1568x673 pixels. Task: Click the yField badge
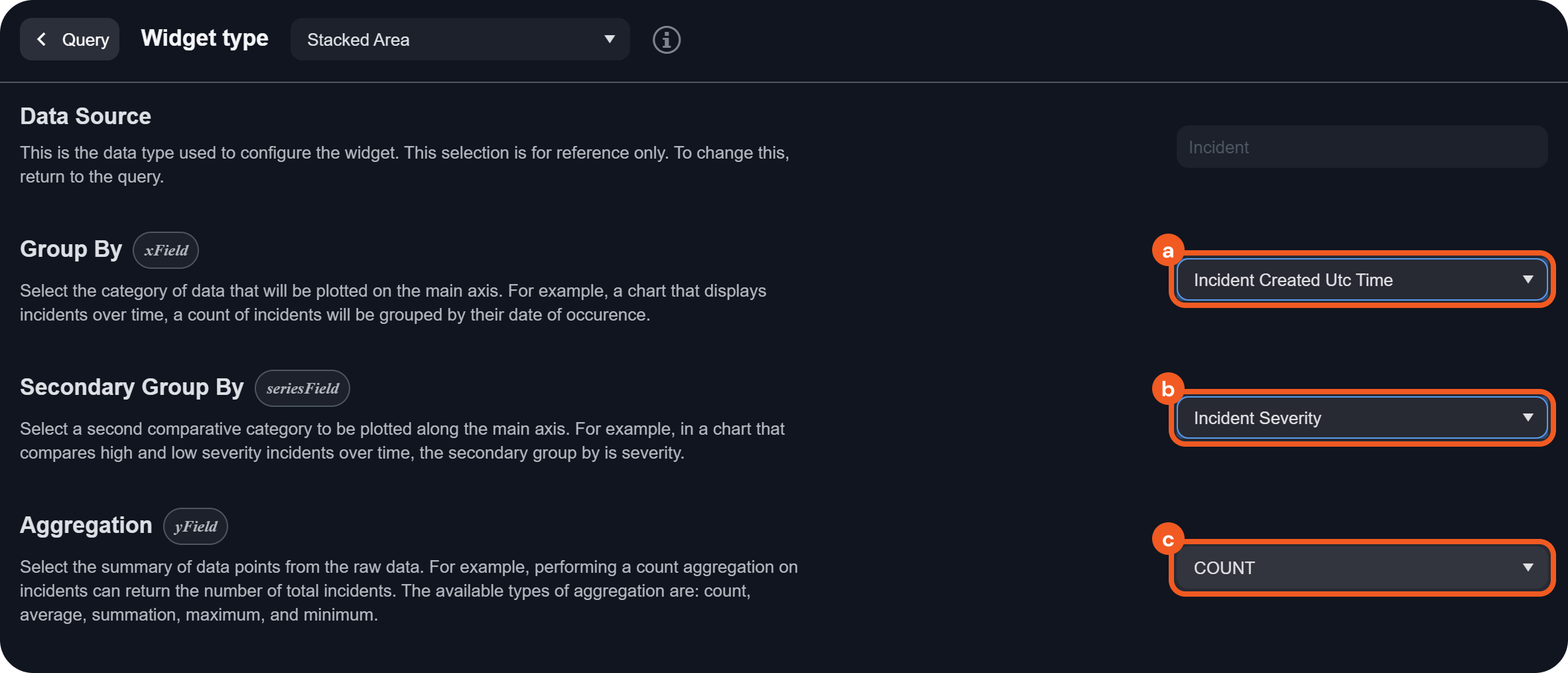tap(196, 526)
